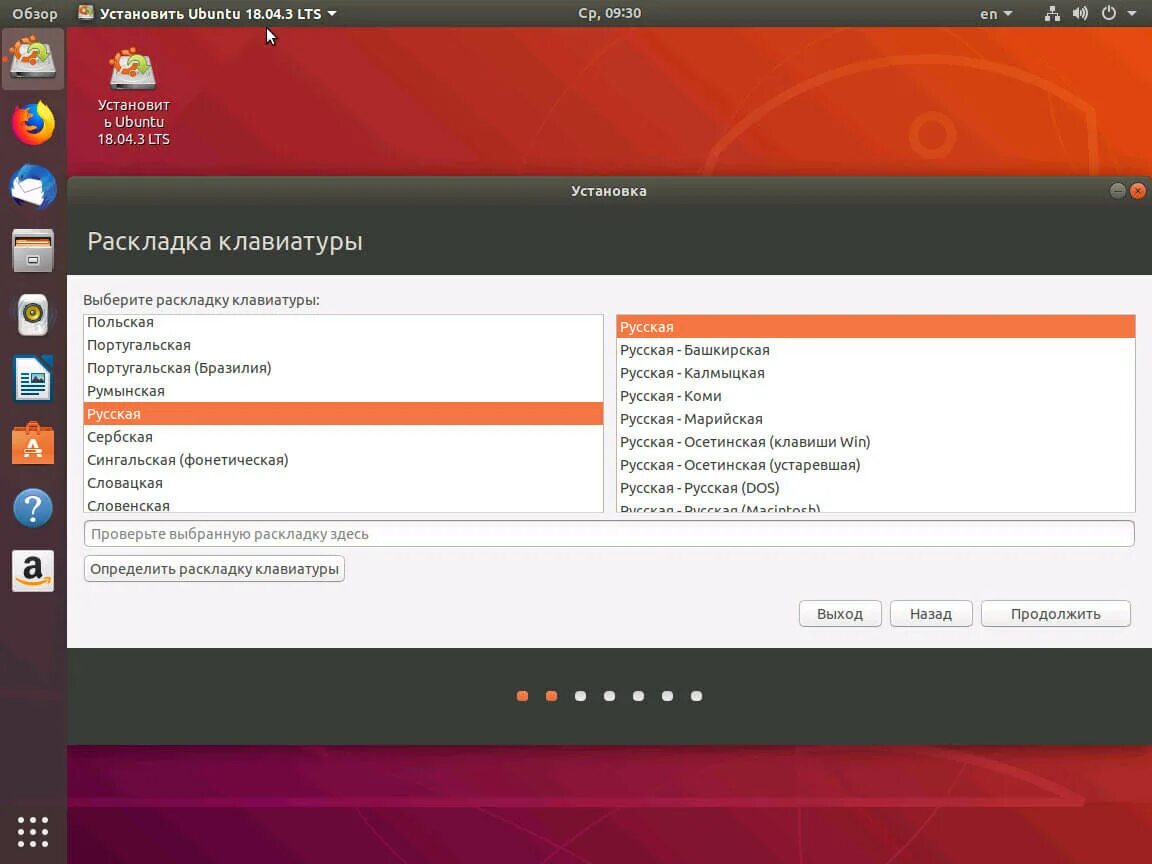Open the volume indicator icon

click(1080, 13)
